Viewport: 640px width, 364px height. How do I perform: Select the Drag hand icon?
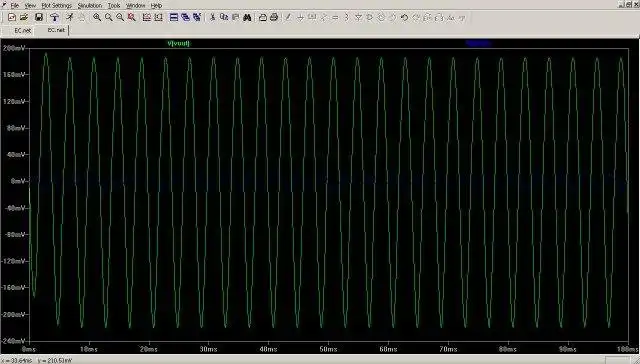pyautogui.click(x=393, y=17)
